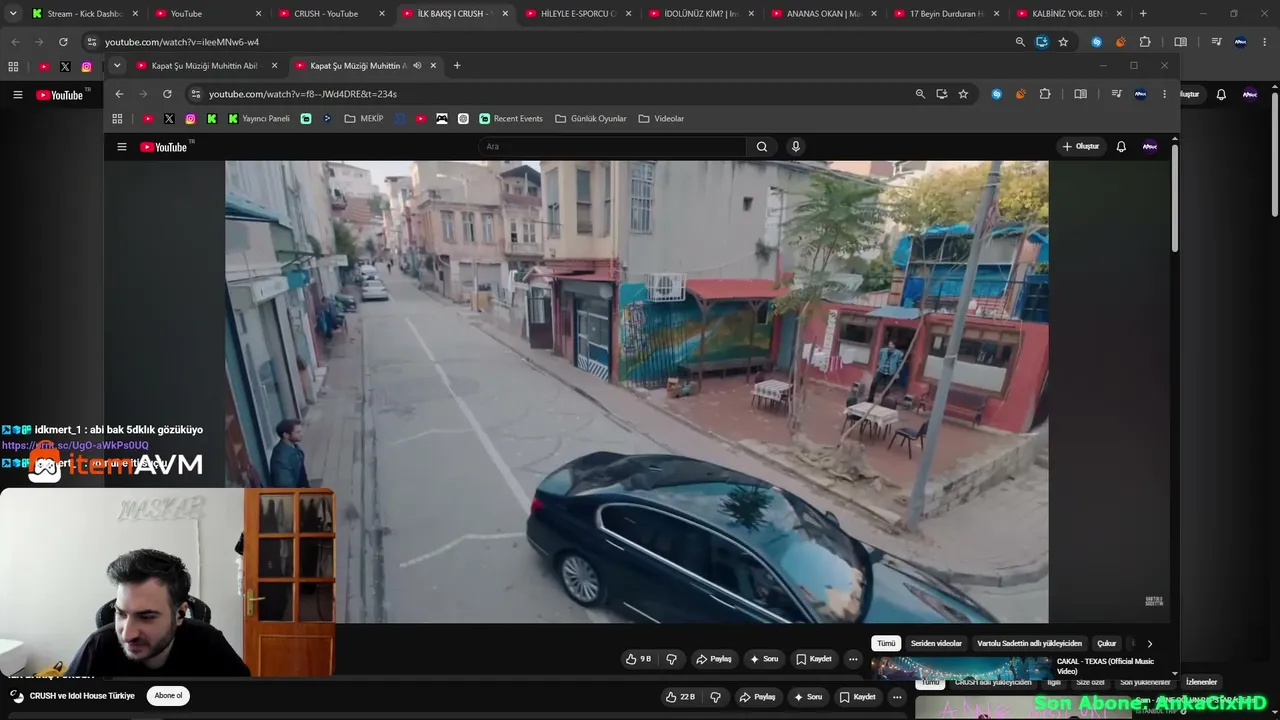Screen dimensions: 1280x720
Task: Open Extensions puzzle icon in front window
Action: (1045, 94)
